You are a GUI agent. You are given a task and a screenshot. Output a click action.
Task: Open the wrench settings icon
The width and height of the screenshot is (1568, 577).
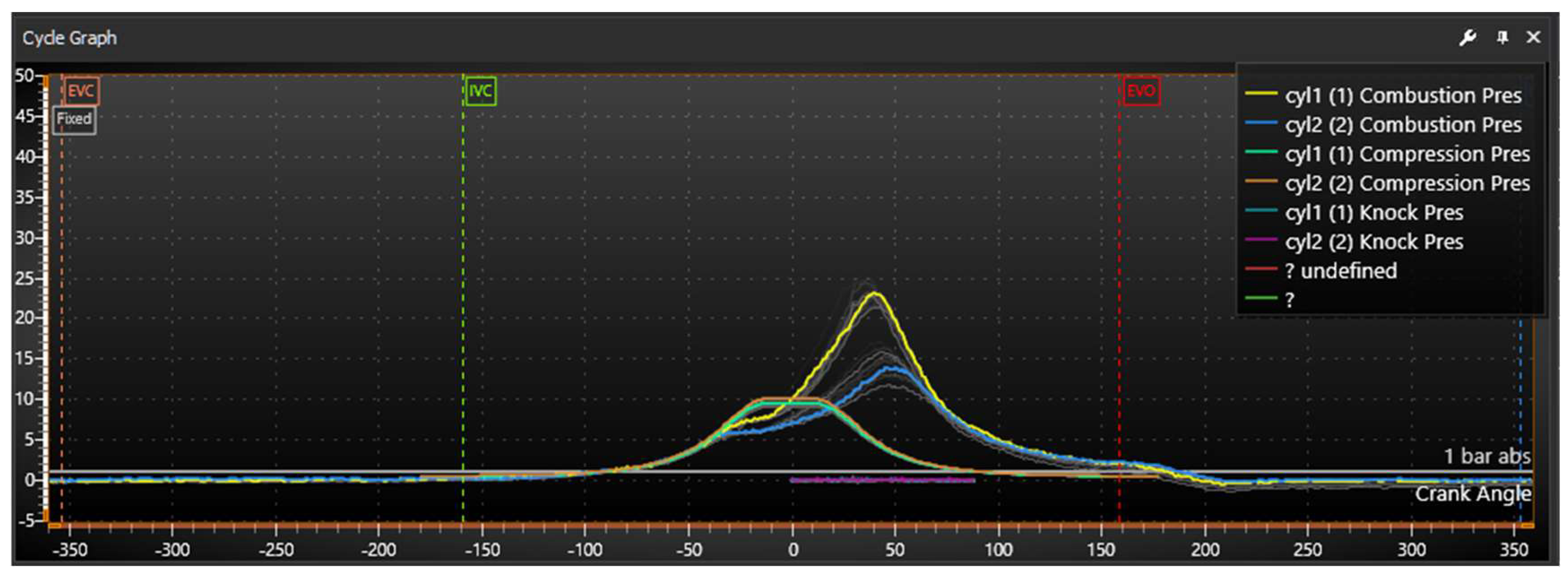1468,38
